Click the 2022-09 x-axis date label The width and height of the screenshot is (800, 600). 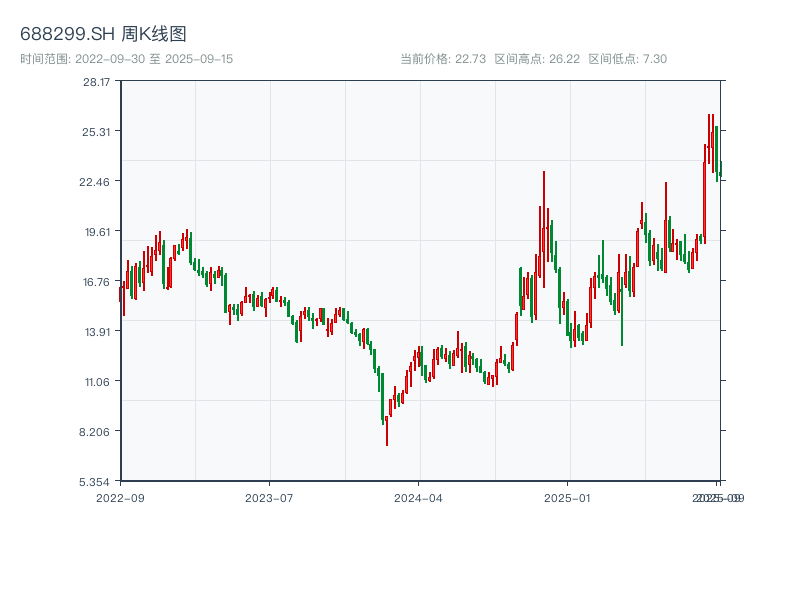pyautogui.click(x=120, y=497)
